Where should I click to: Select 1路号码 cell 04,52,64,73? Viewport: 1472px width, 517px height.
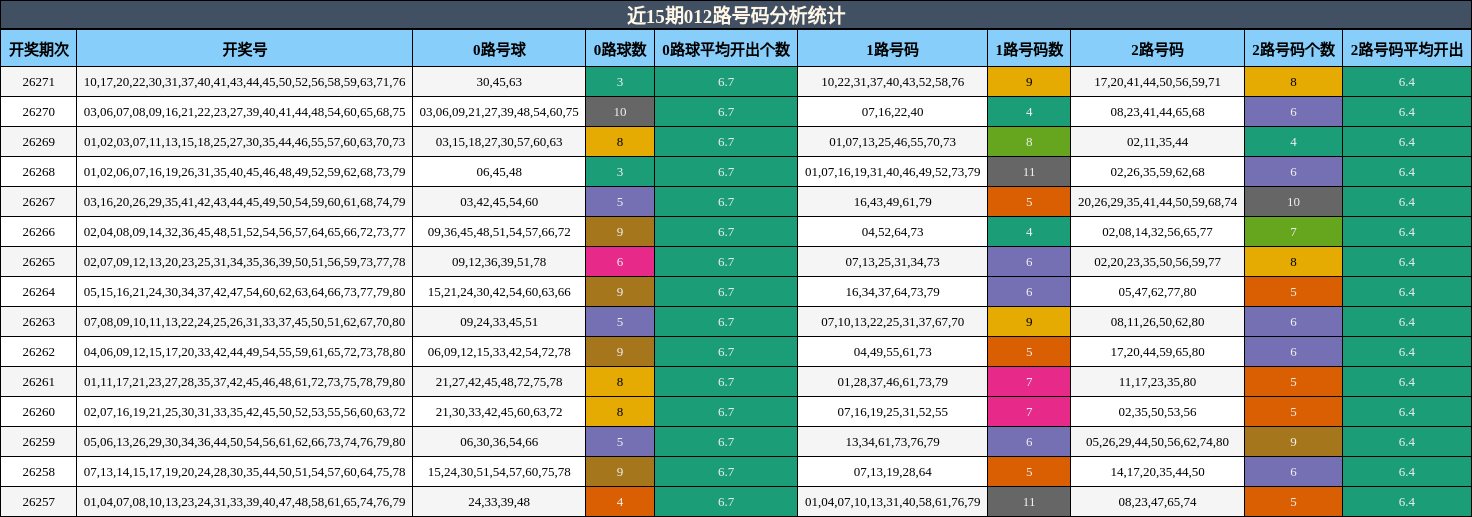point(893,232)
